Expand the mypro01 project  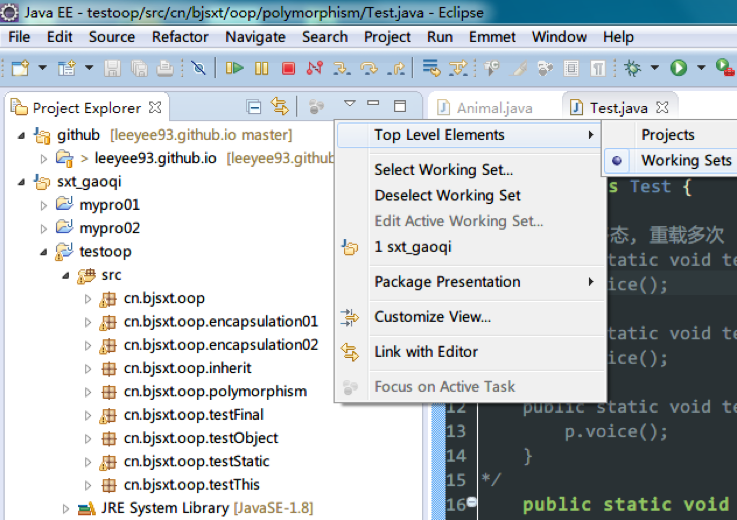[44, 205]
